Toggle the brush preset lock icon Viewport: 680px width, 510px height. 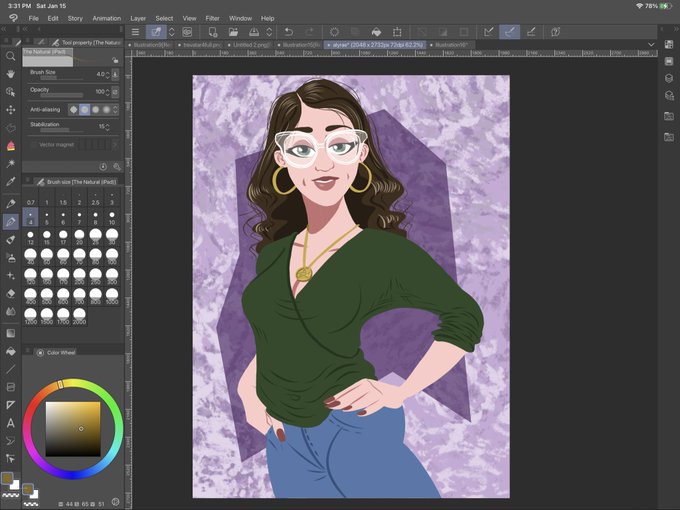[x=115, y=60]
